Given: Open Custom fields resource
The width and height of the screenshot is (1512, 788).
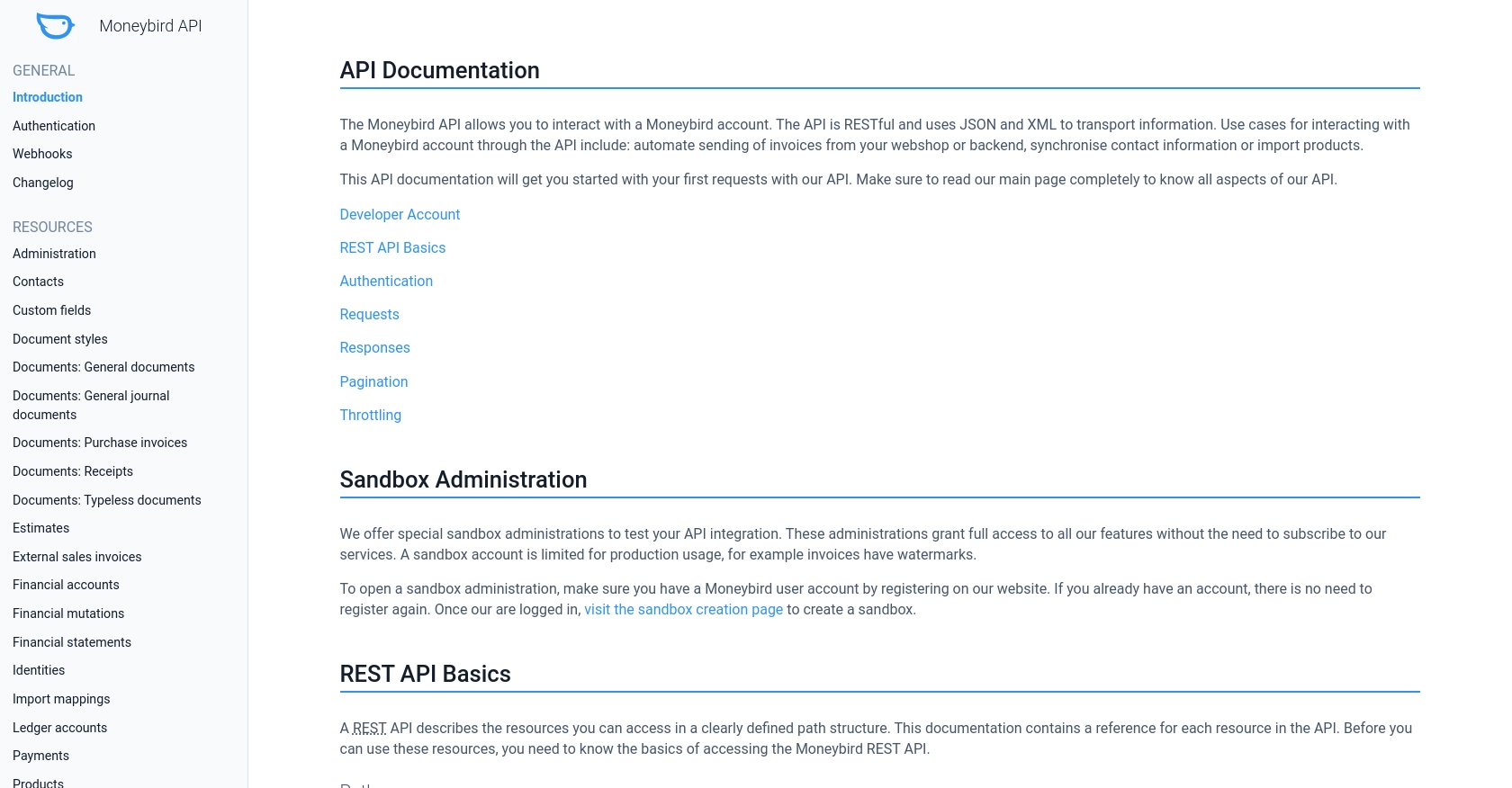Looking at the screenshot, I should tap(51, 310).
